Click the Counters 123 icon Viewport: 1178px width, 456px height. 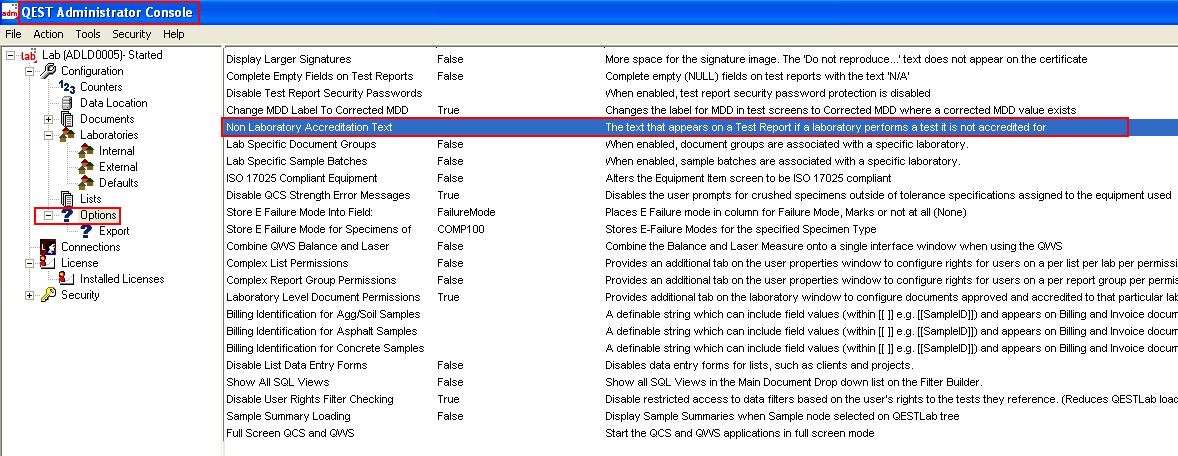point(67,87)
